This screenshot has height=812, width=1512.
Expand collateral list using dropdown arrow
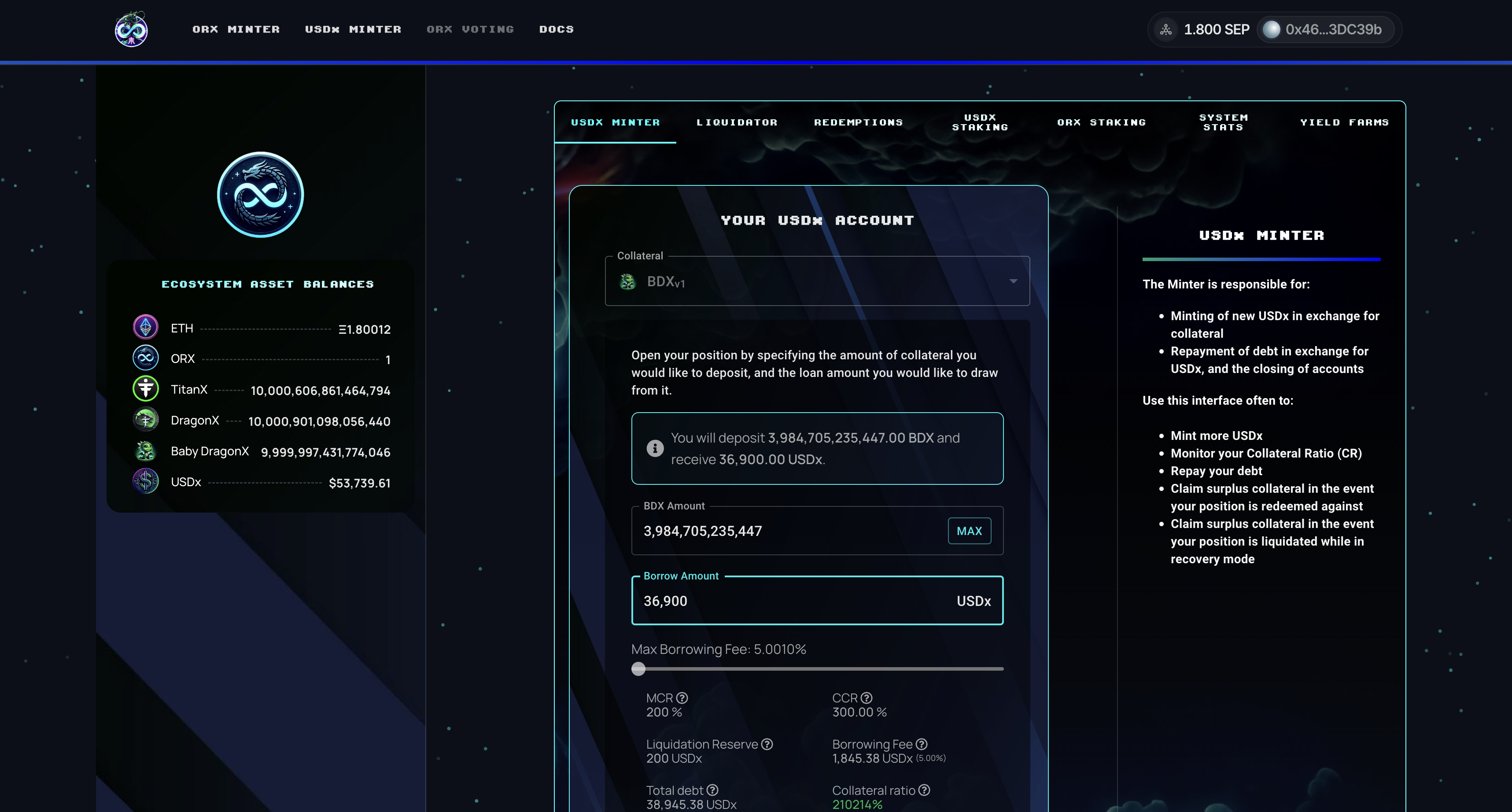[1013, 282]
